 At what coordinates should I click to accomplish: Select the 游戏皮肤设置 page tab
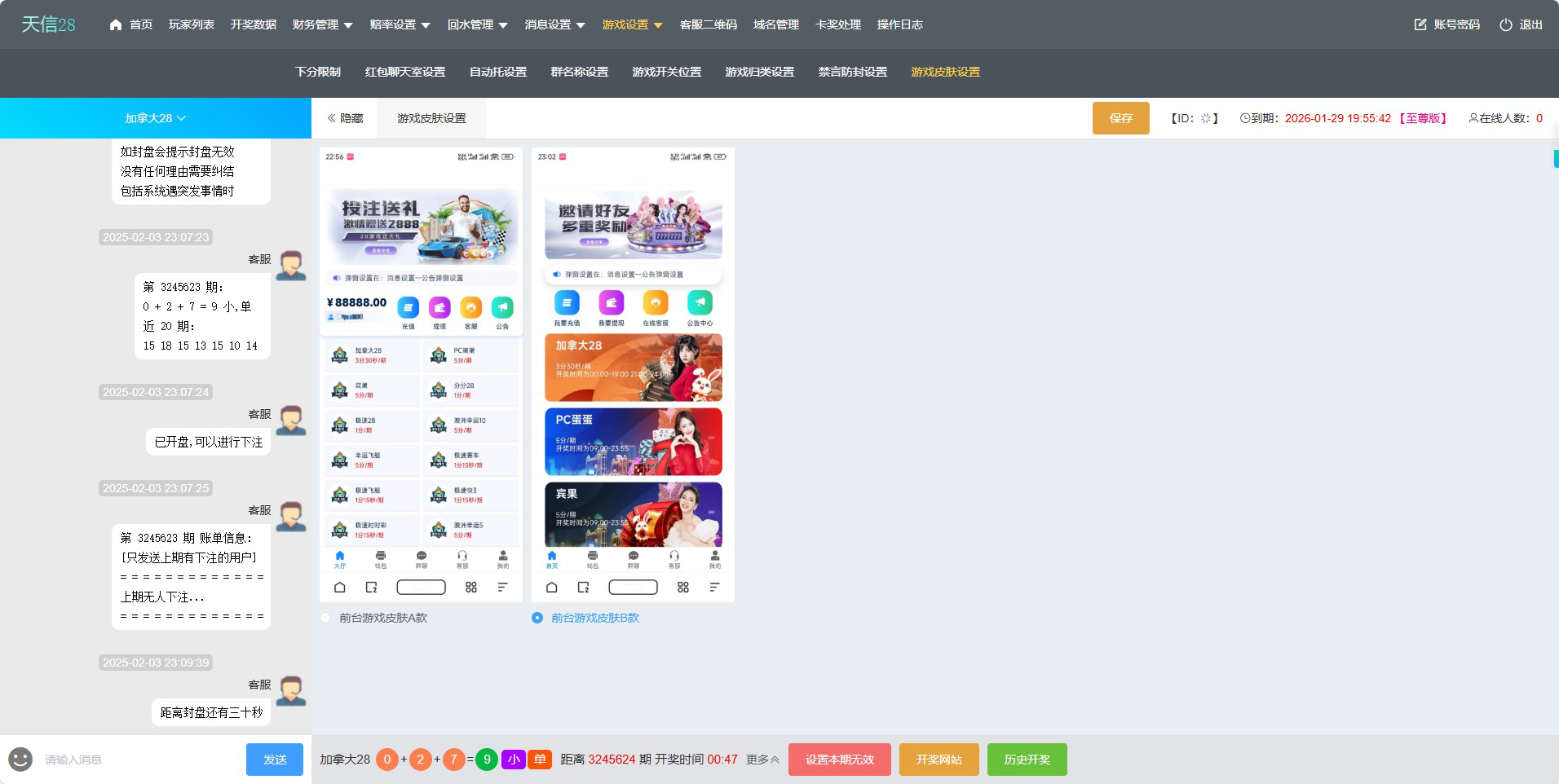coord(432,118)
